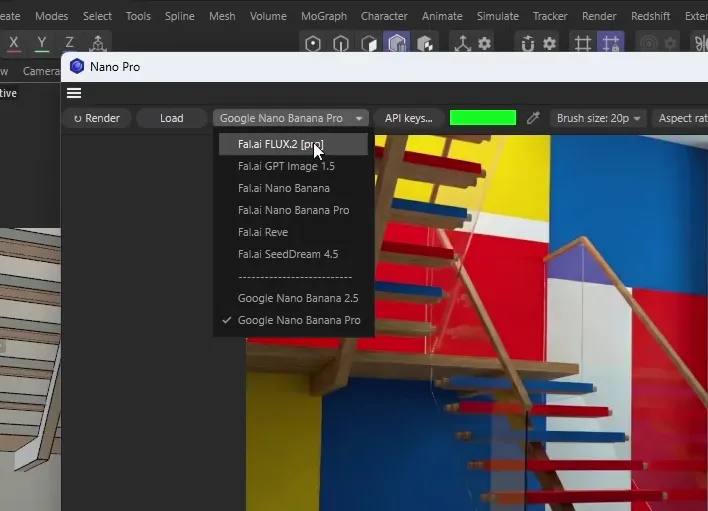
Task: Toggle the Y axis lock
Action: click(42, 43)
